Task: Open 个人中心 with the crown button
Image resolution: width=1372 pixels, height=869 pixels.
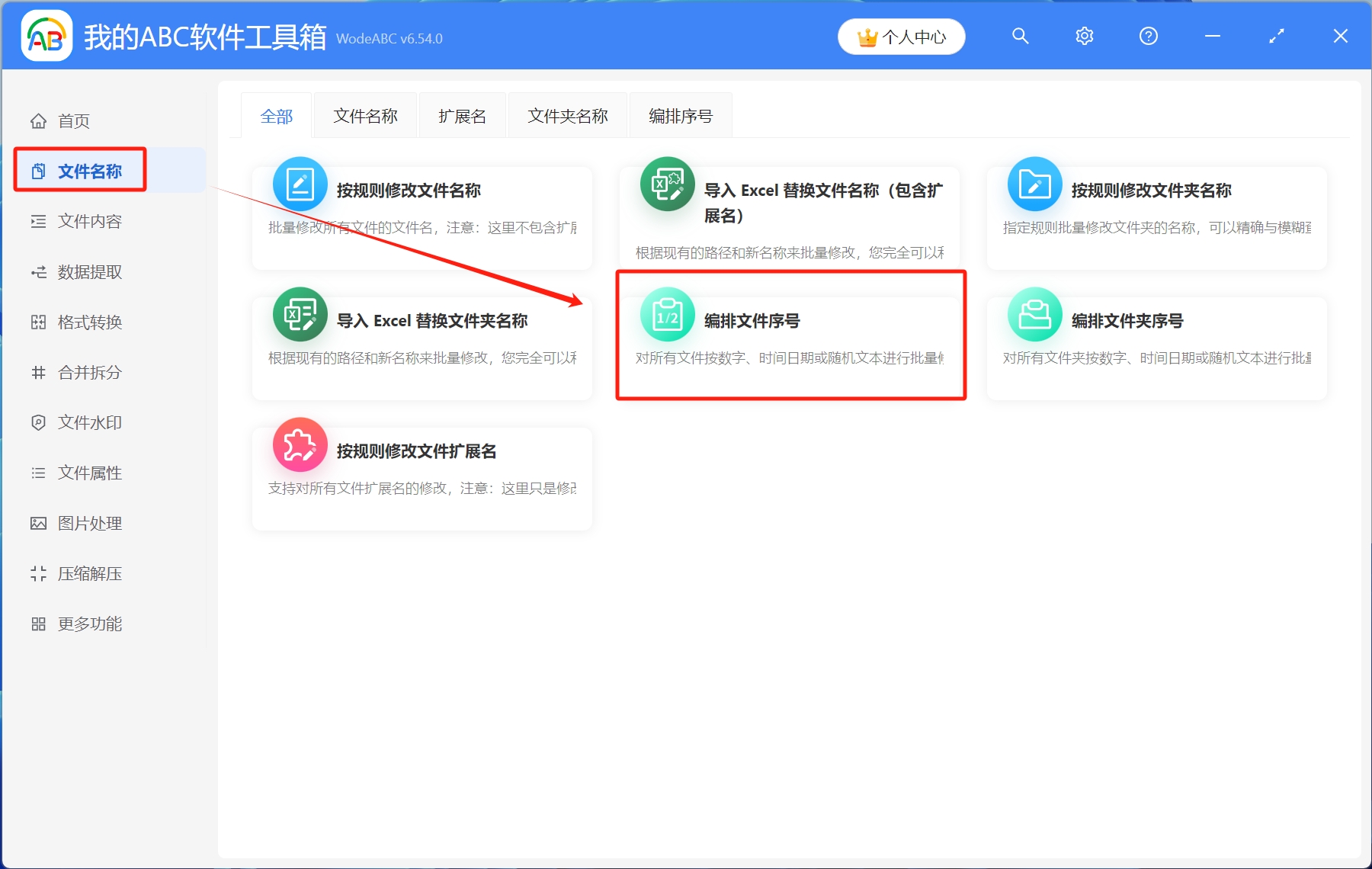Action: click(x=901, y=36)
